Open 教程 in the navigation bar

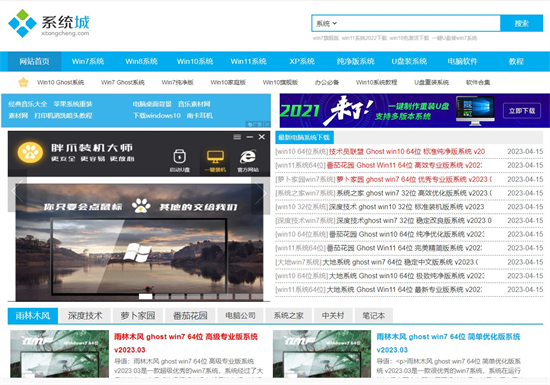[x=516, y=61]
